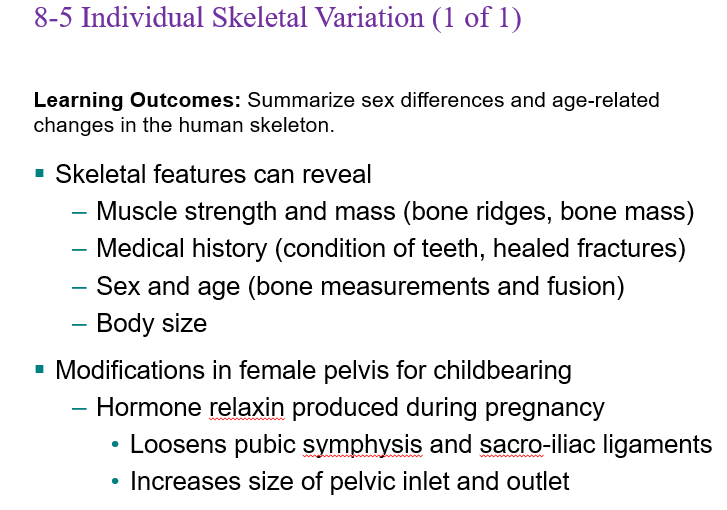Place cursor in 'Body size' line
The height and width of the screenshot is (510, 727).
tap(152, 323)
